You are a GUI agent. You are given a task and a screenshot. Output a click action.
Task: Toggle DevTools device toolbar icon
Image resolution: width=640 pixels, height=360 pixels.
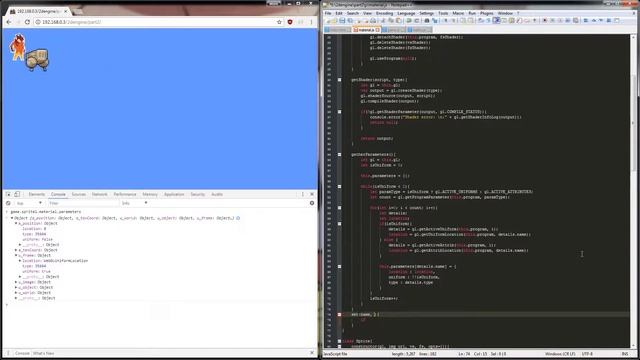click(17, 194)
